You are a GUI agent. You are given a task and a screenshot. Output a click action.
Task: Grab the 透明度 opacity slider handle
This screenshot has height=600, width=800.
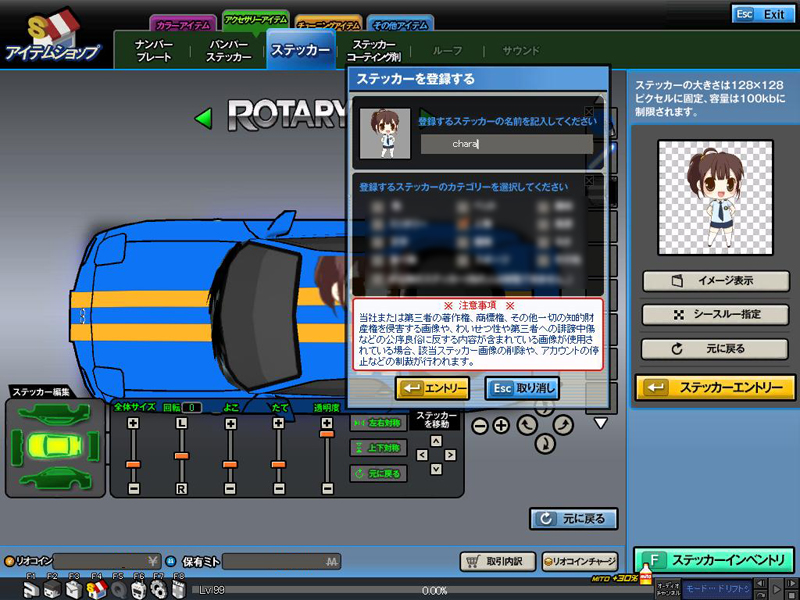pyautogui.click(x=327, y=434)
